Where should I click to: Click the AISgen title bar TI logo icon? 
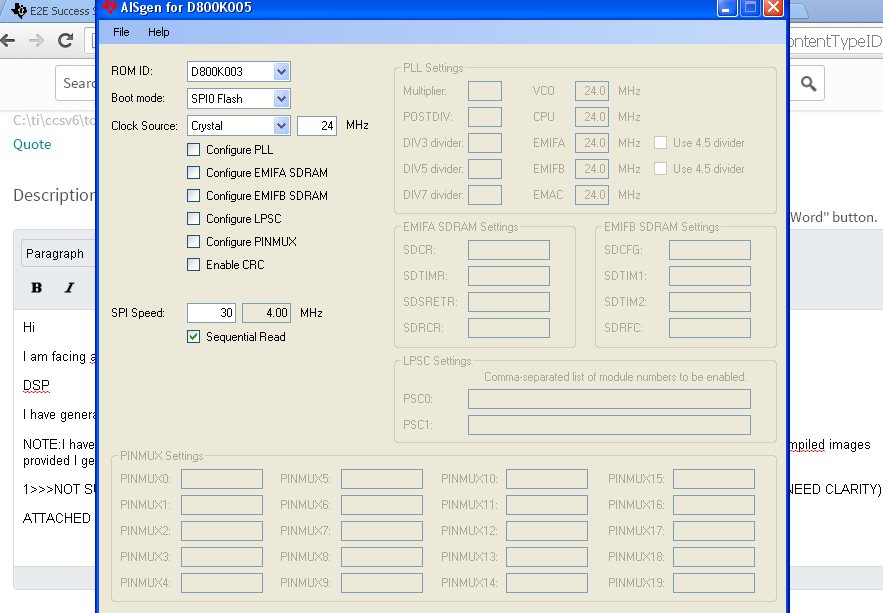pos(109,7)
